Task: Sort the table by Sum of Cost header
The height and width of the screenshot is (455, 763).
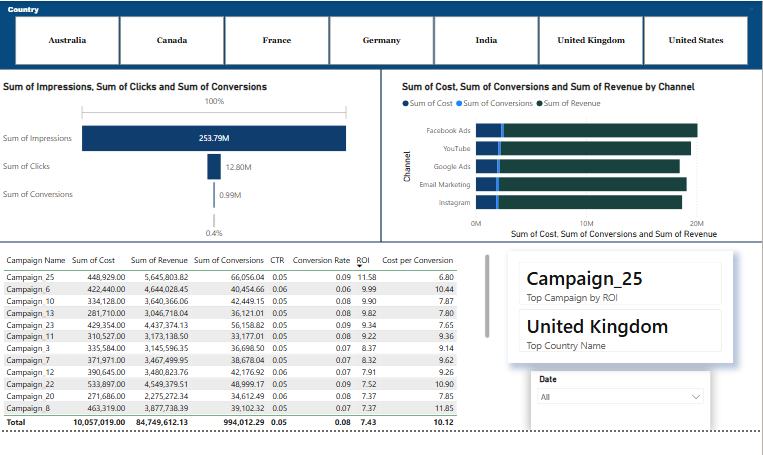Action: (93, 260)
